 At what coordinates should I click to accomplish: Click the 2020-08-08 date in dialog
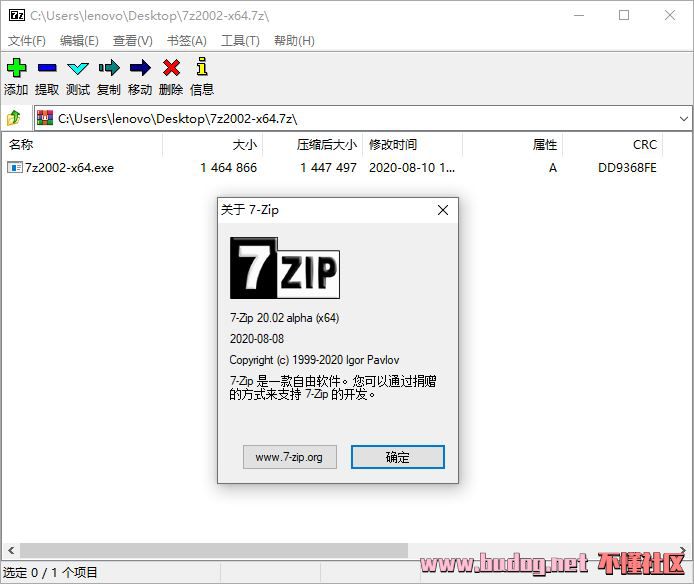[257, 339]
